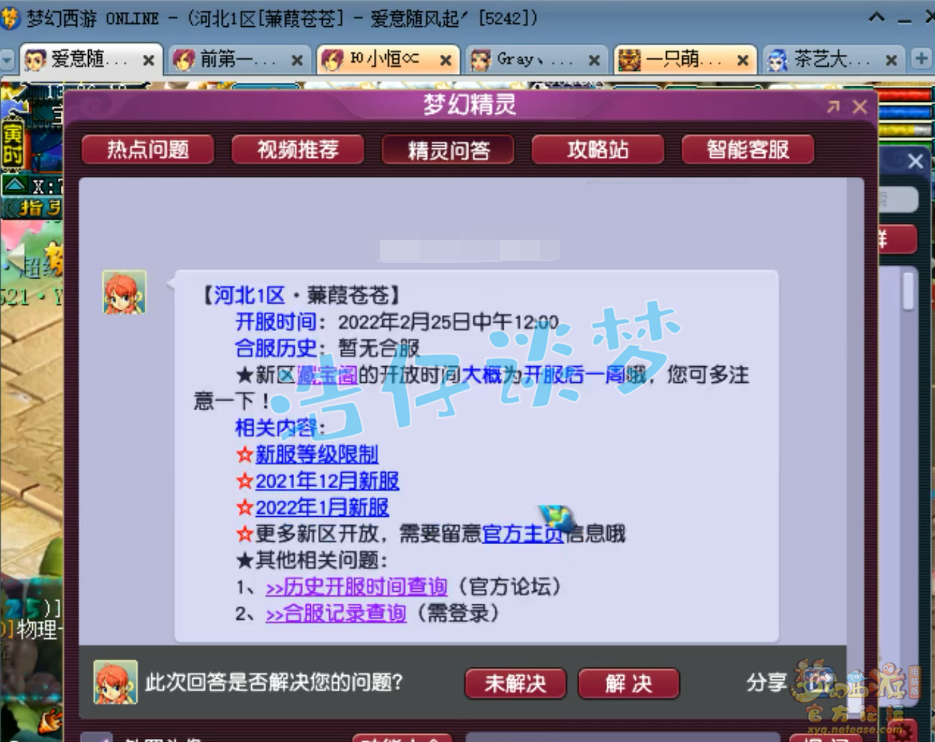Open the tab list dropdown arrow at far left

pyautogui.click(x=8, y=60)
